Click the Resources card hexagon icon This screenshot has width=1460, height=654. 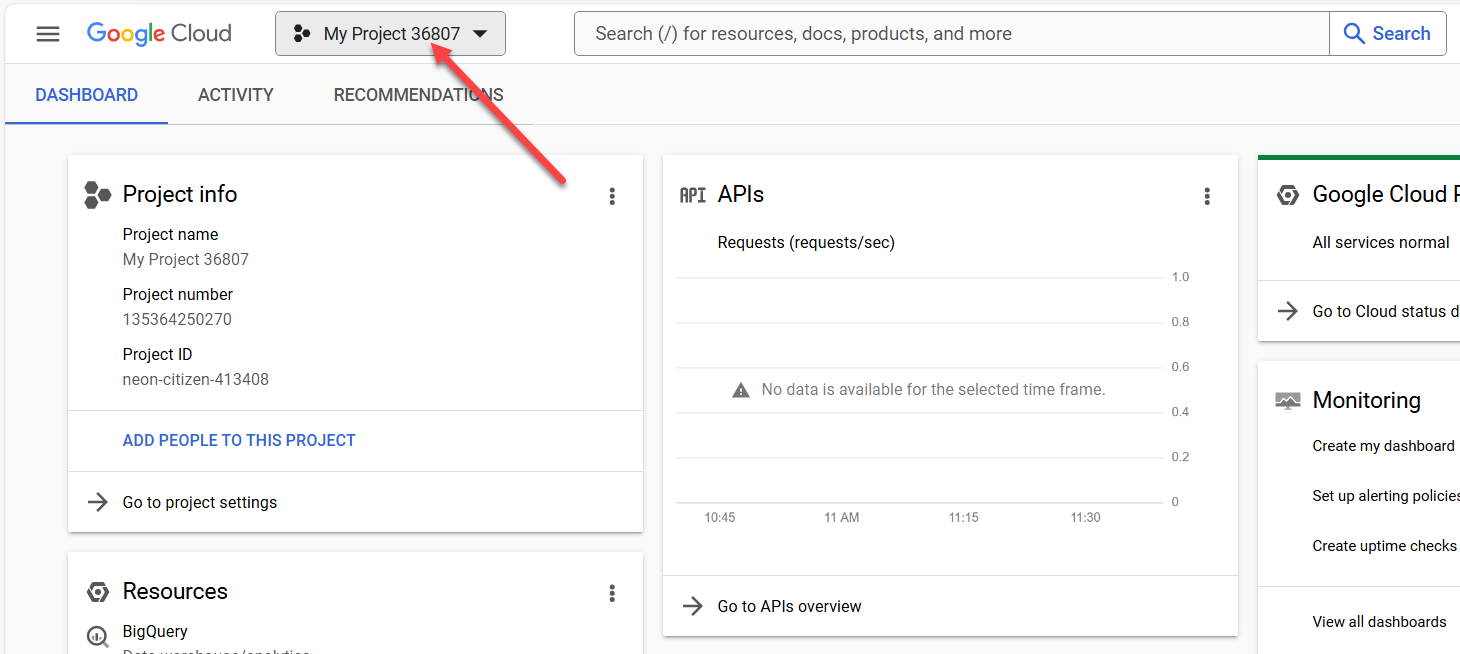pyautogui.click(x=97, y=592)
